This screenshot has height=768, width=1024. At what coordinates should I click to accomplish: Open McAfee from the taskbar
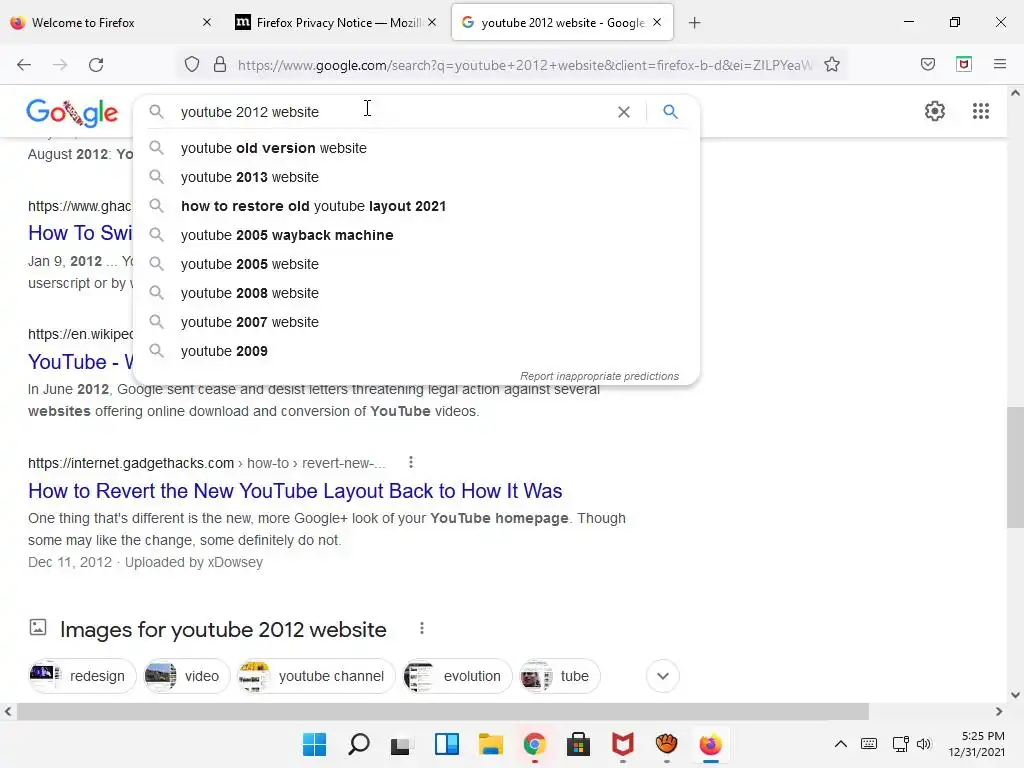(622, 744)
